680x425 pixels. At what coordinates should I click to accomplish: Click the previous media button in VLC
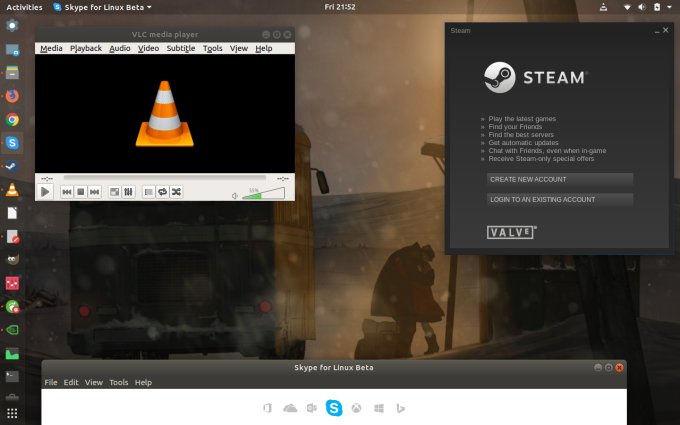pyautogui.click(x=67, y=191)
